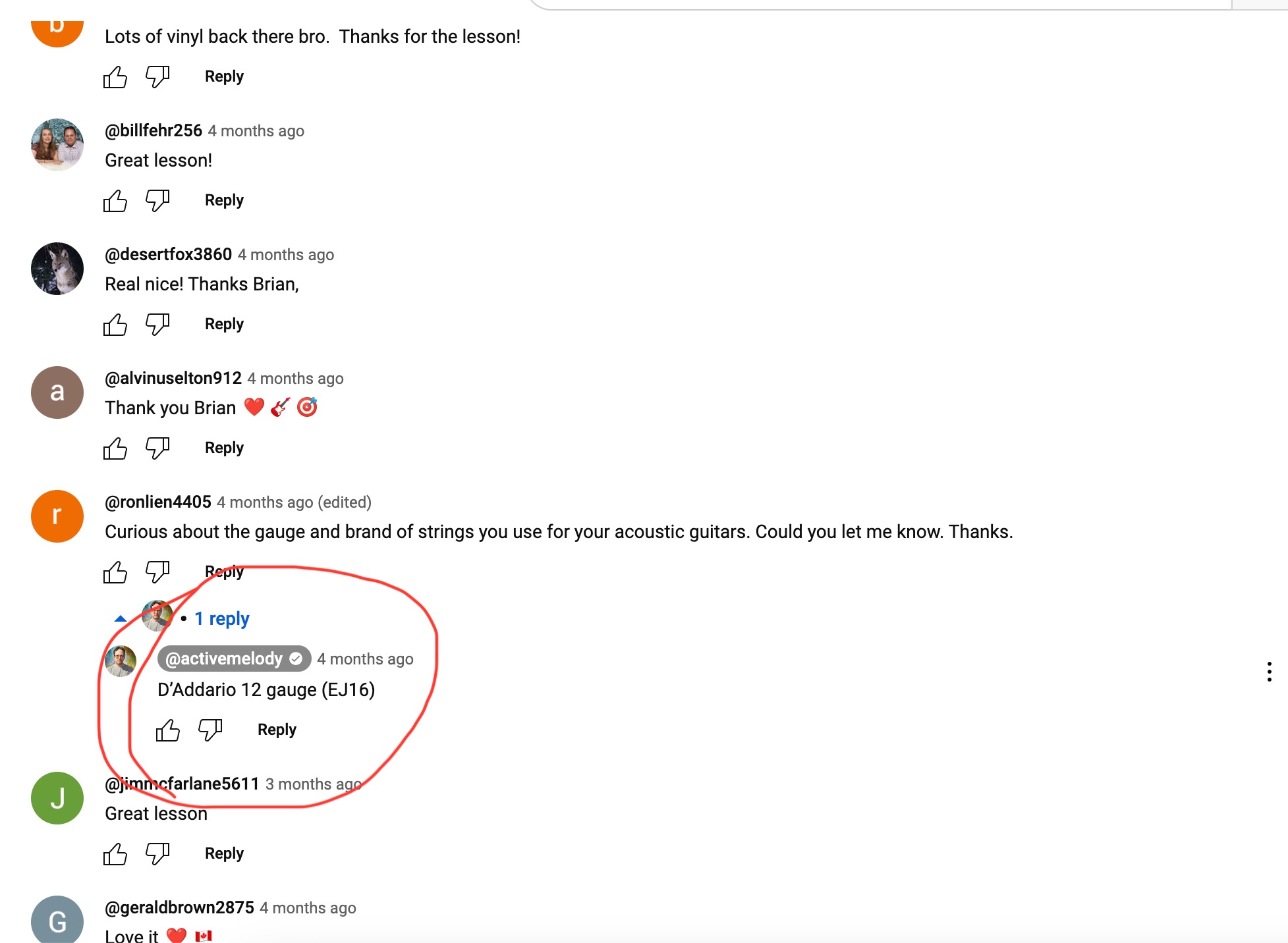Like @desertfox3860's "Real nice!" comment
This screenshot has height=943, width=1288.
pos(115,325)
